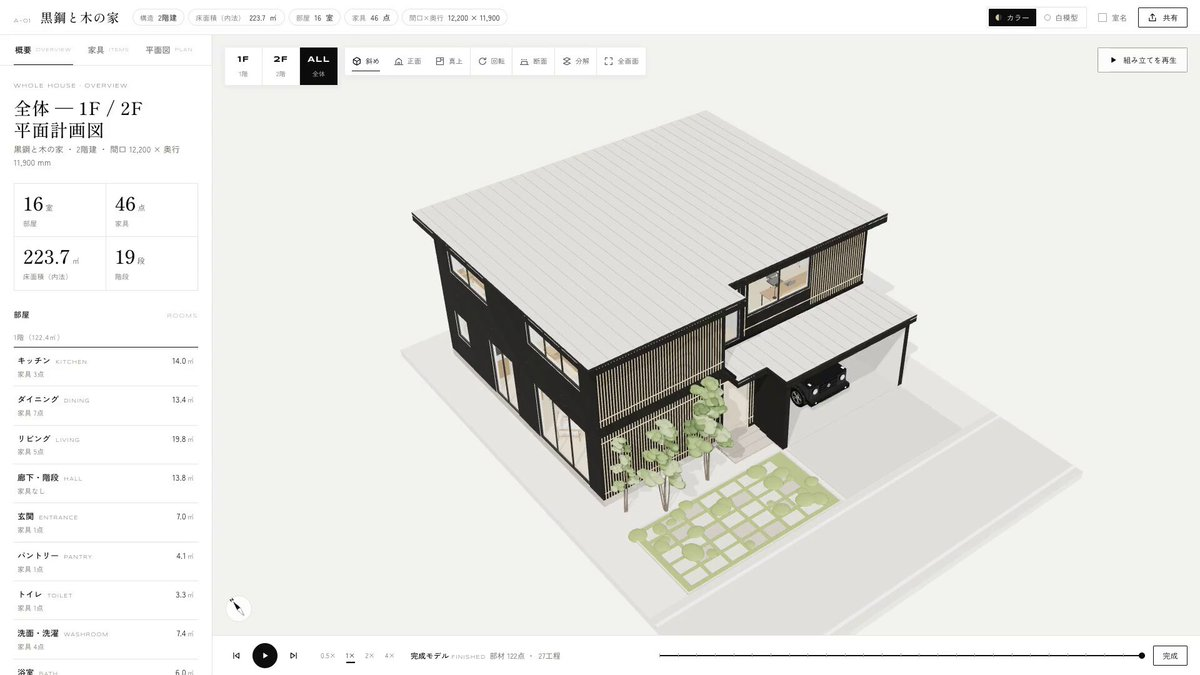The image size is (1200, 675).
Task: Select パントリー Pantry room row
Action: click(x=106, y=562)
